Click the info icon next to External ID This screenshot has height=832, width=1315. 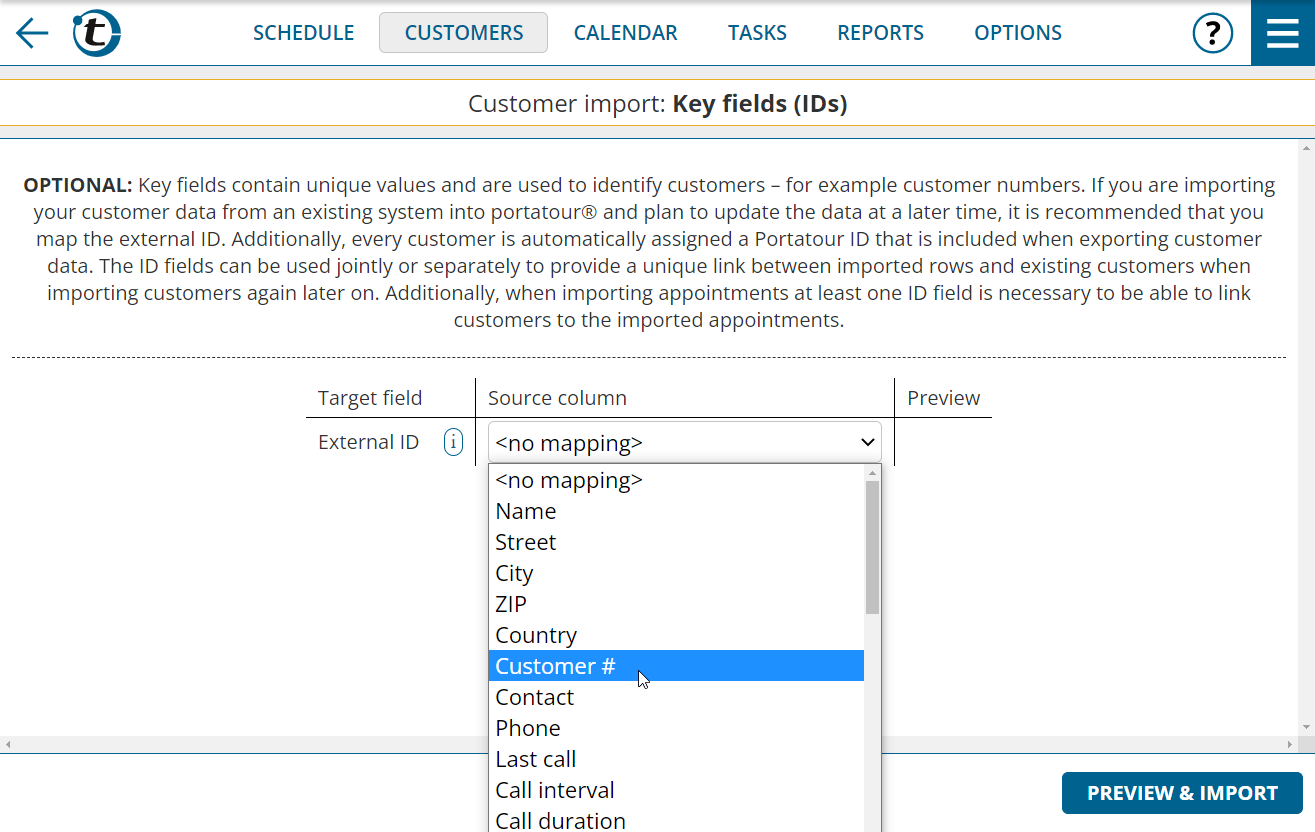[453, 441]
